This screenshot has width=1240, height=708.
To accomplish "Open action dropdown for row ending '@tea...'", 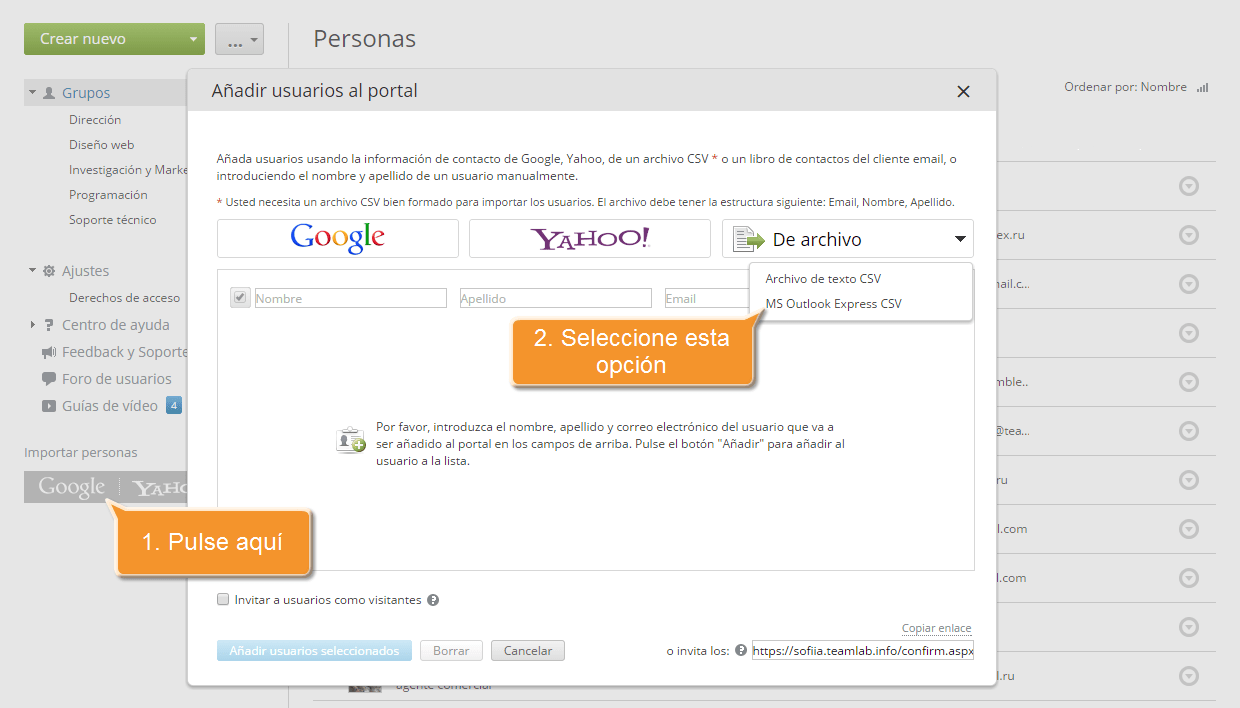I will [1189, 431].
